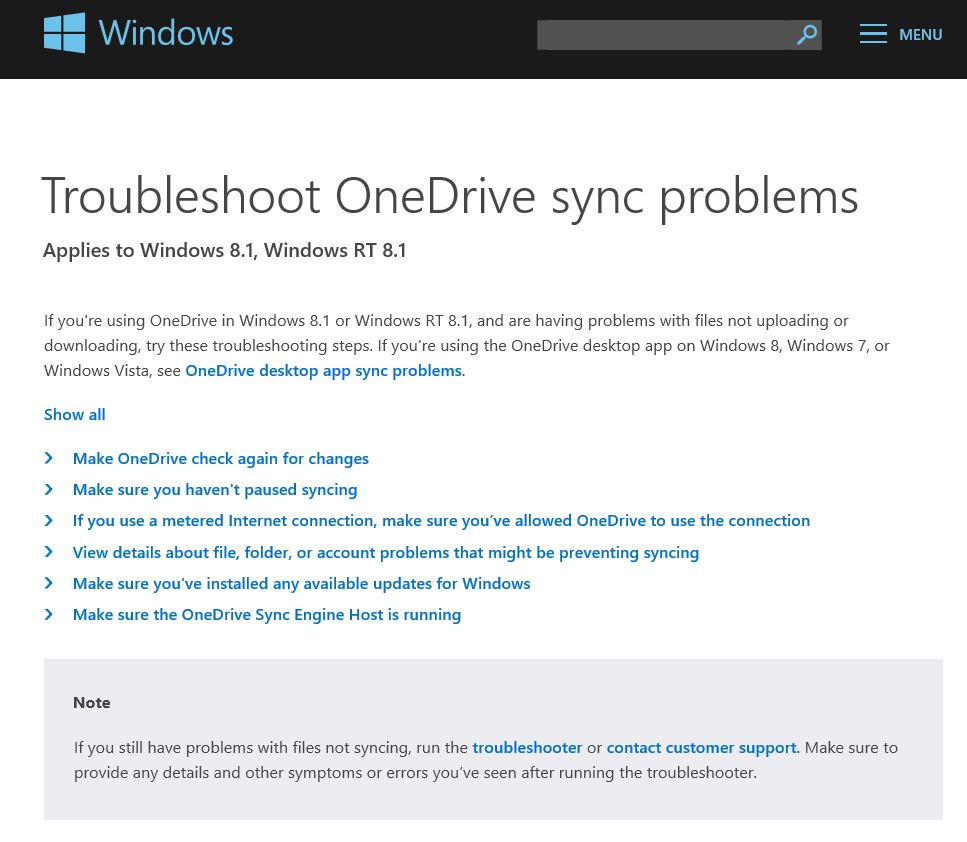Click the Windows wordmark in header

[166, 33]
